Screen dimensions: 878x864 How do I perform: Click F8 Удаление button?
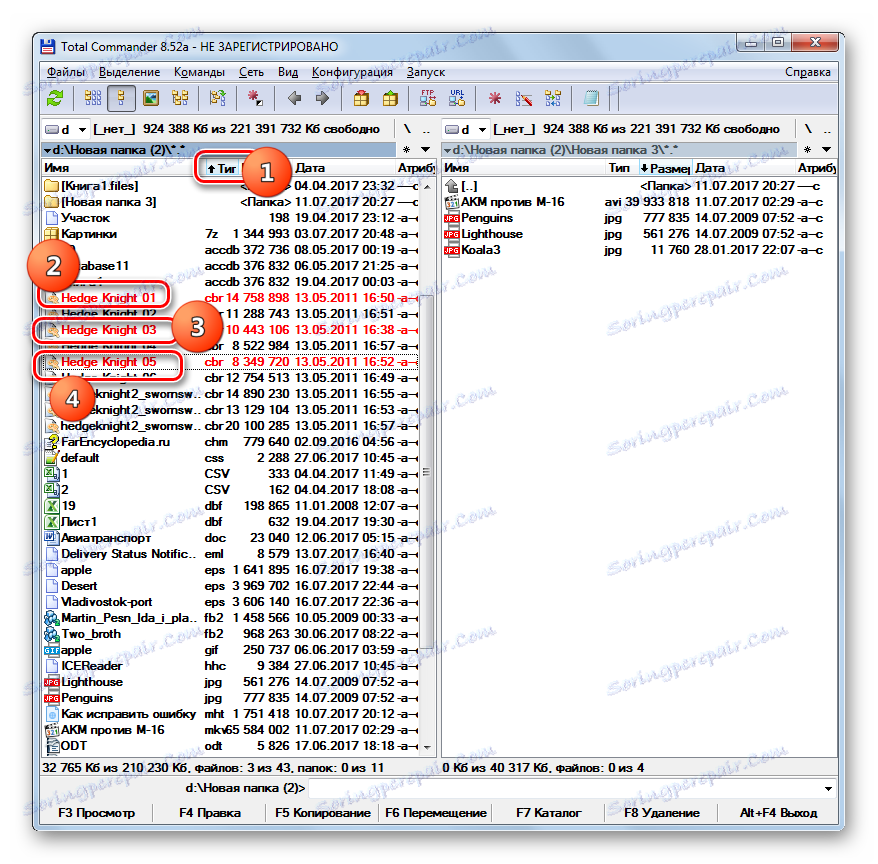(662, 812)
